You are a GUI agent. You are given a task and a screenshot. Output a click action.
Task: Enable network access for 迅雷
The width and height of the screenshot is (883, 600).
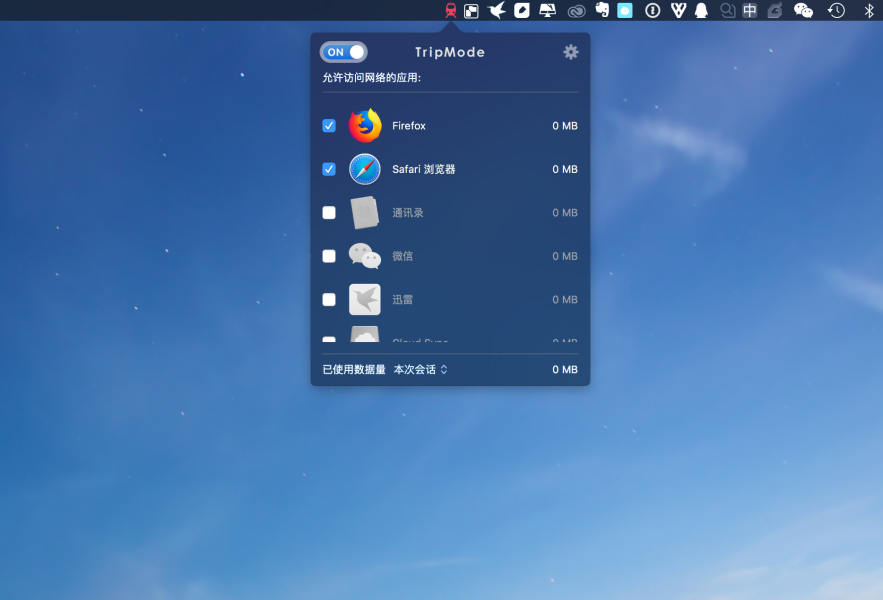(329, 299)
